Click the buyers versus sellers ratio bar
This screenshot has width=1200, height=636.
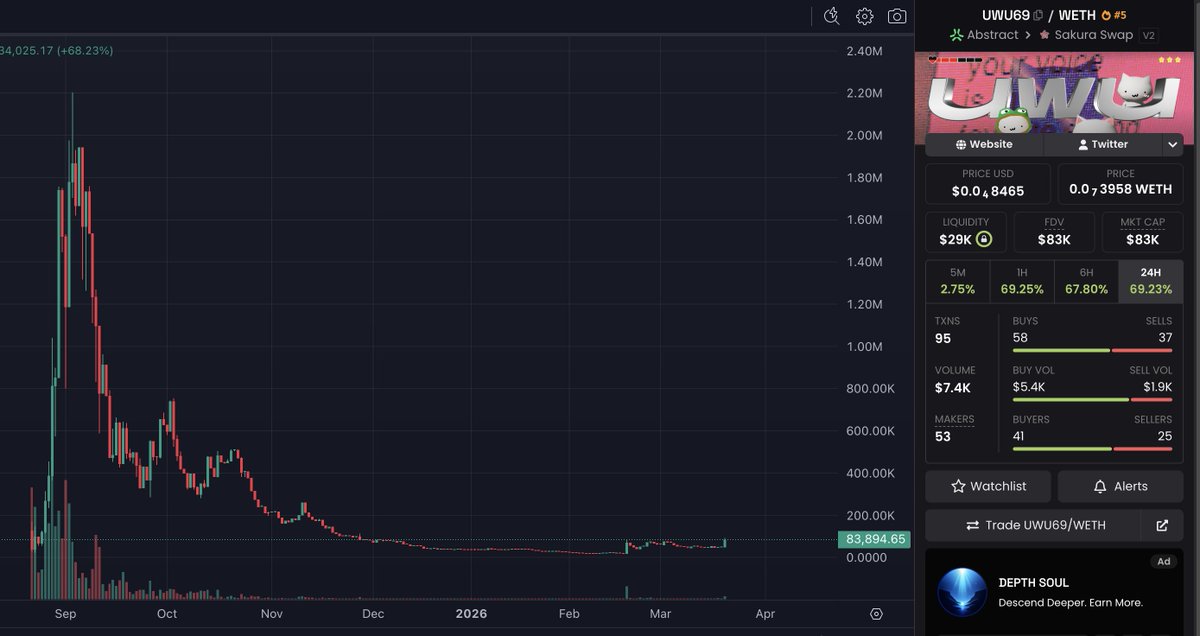click(x=1092, y=449)
